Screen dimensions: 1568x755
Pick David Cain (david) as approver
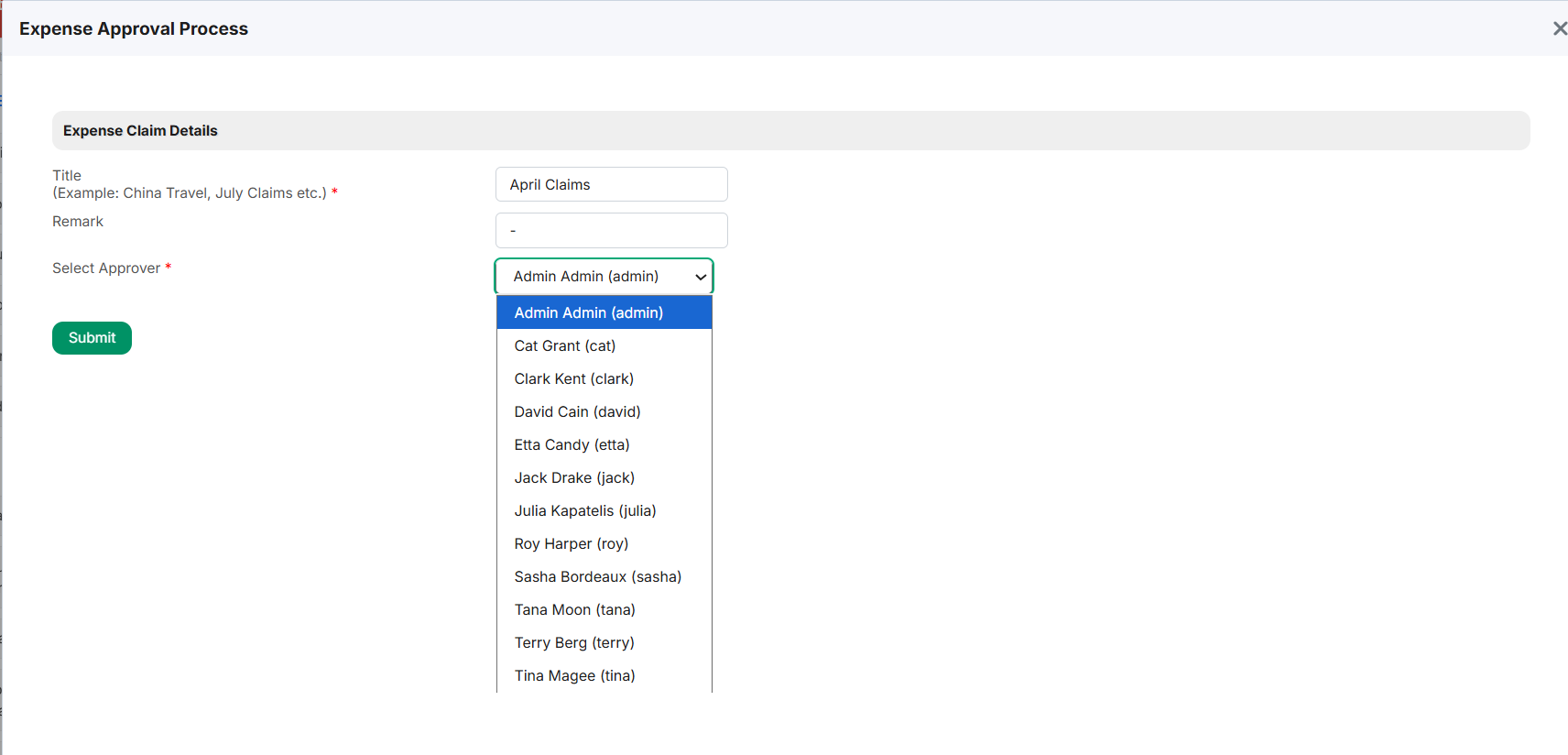604,411
